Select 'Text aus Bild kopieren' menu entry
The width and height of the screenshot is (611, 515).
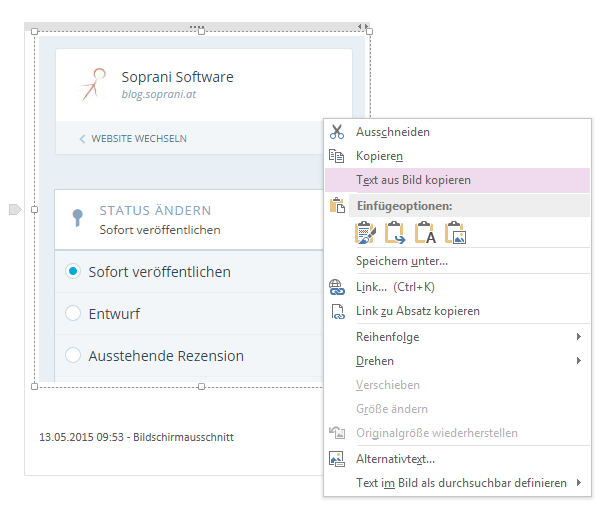413,180
